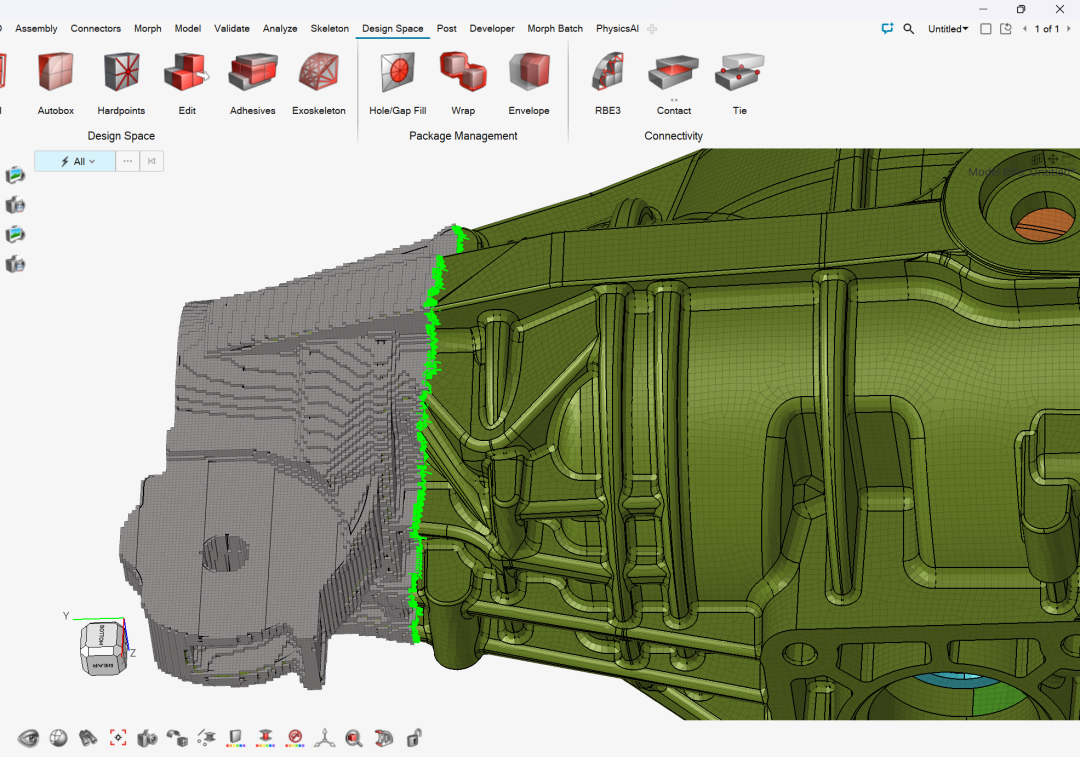
Task: Click the plus icon after PhysicsAI
Action: tap(652, 29)
